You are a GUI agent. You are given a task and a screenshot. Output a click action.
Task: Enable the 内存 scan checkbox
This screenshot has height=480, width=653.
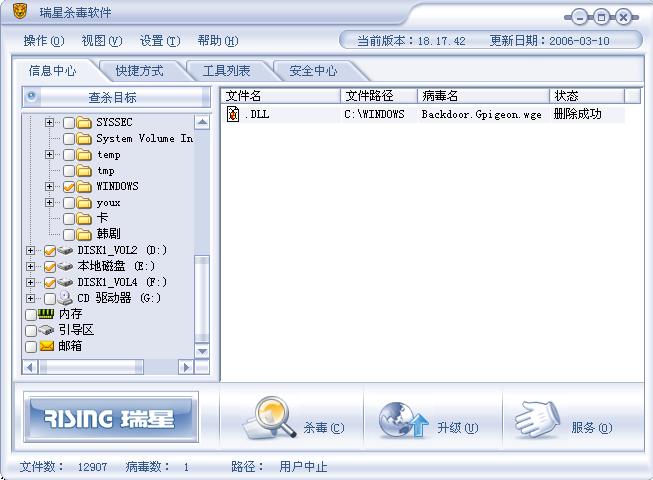coord(31,314)
